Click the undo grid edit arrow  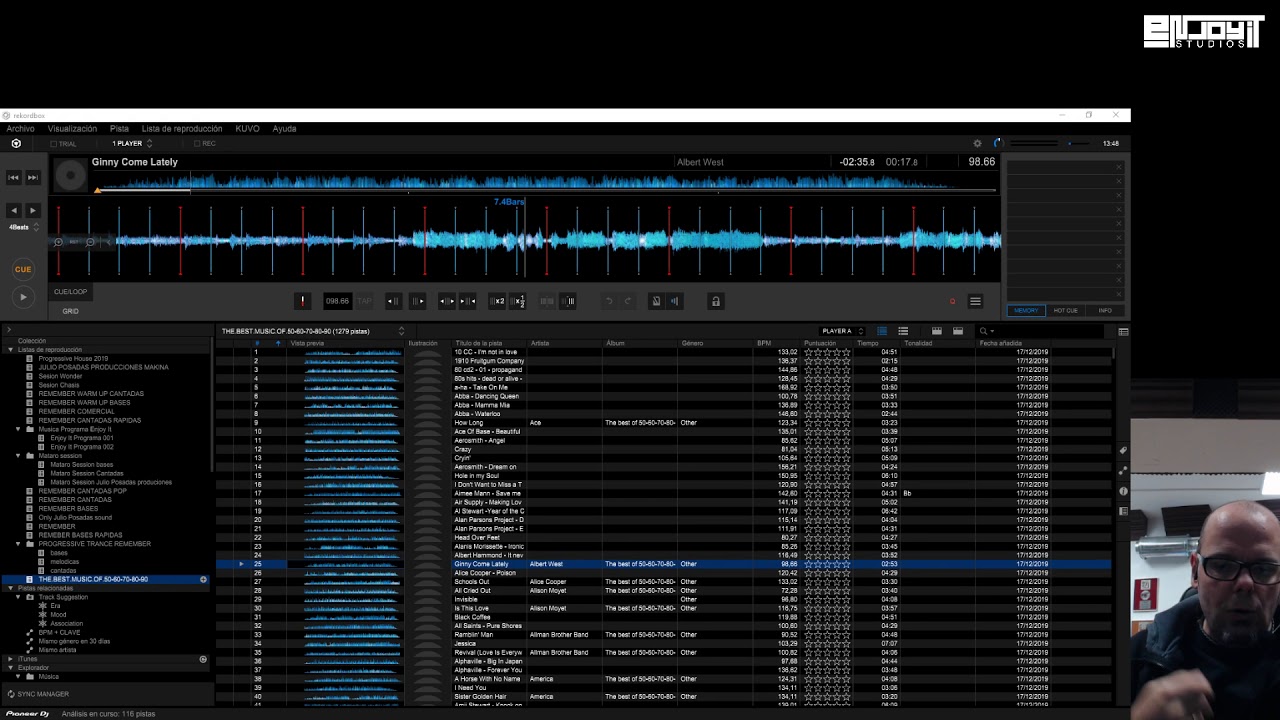click(608, 301)
